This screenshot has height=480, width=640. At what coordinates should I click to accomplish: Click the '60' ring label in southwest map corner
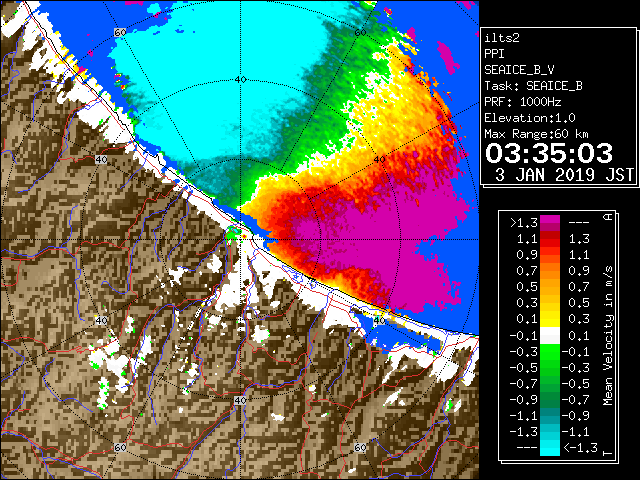point(120,448)
